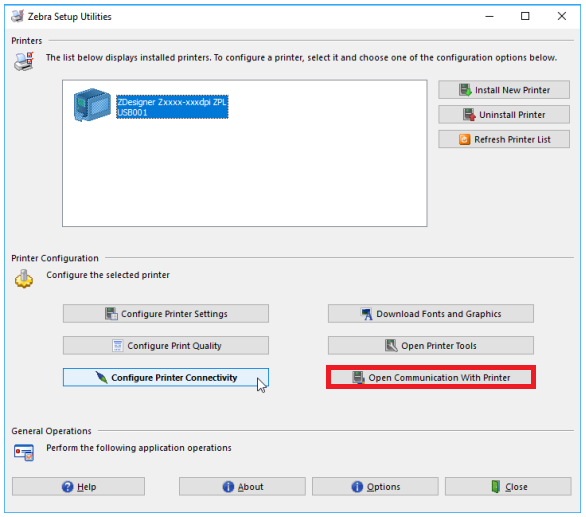Click the Printer Configuration gear icon
The height and width of the screenshot is (517, 586).
coord(24,279)
